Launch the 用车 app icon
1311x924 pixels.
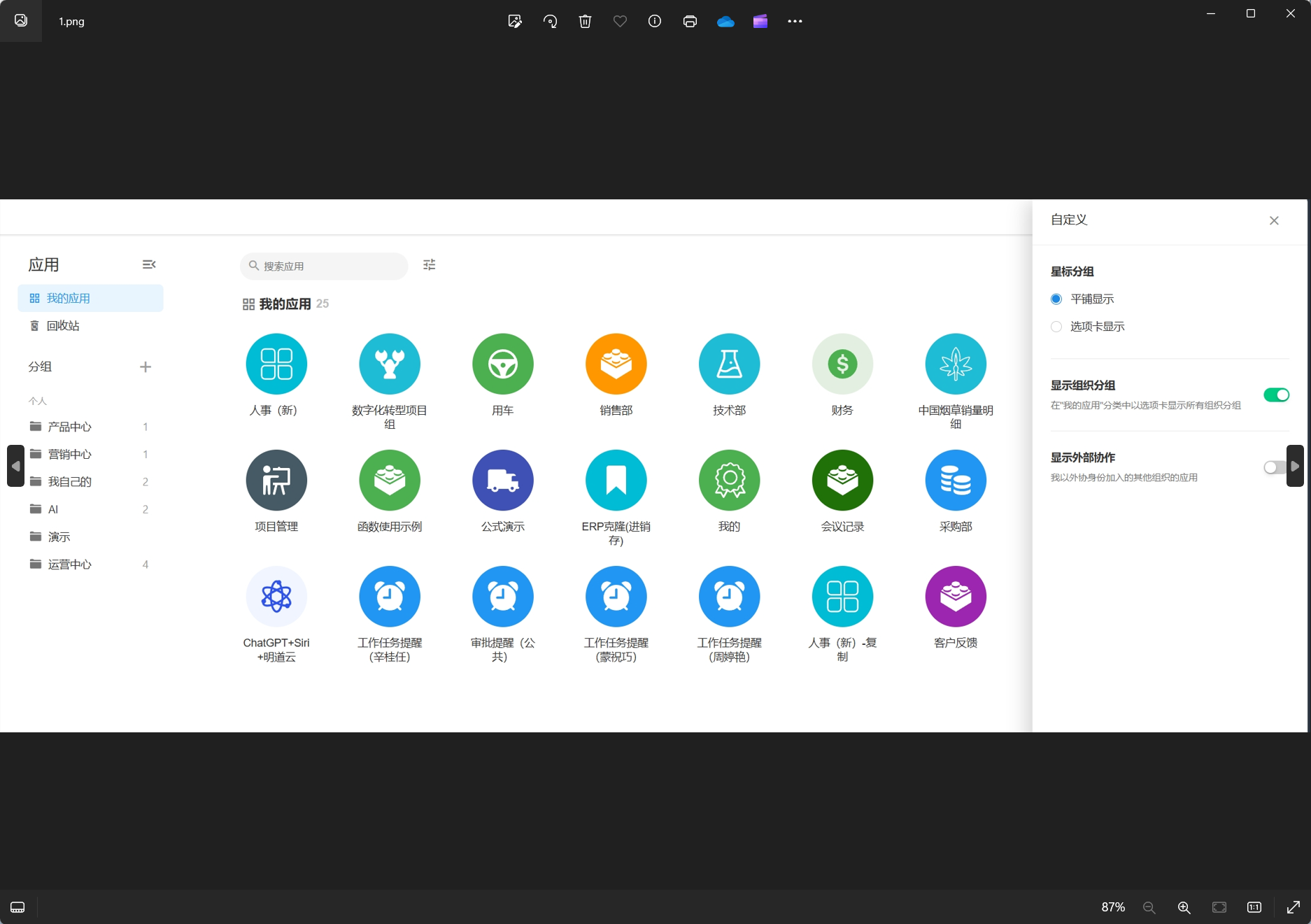pos(503,364)
